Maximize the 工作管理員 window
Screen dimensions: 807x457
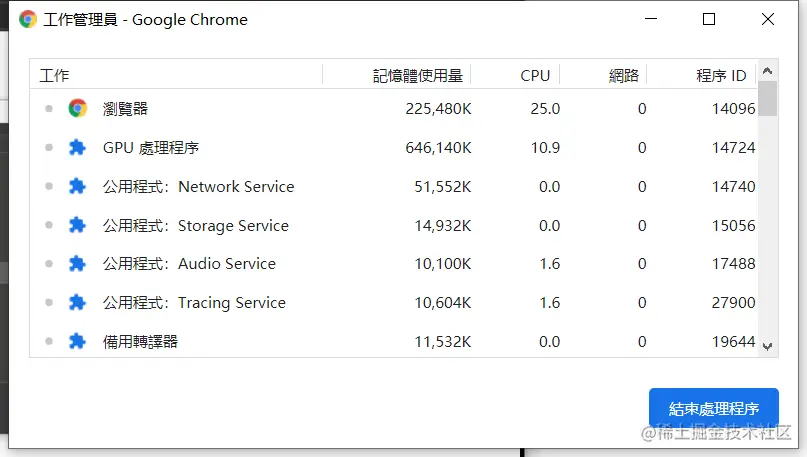(709, 19)
